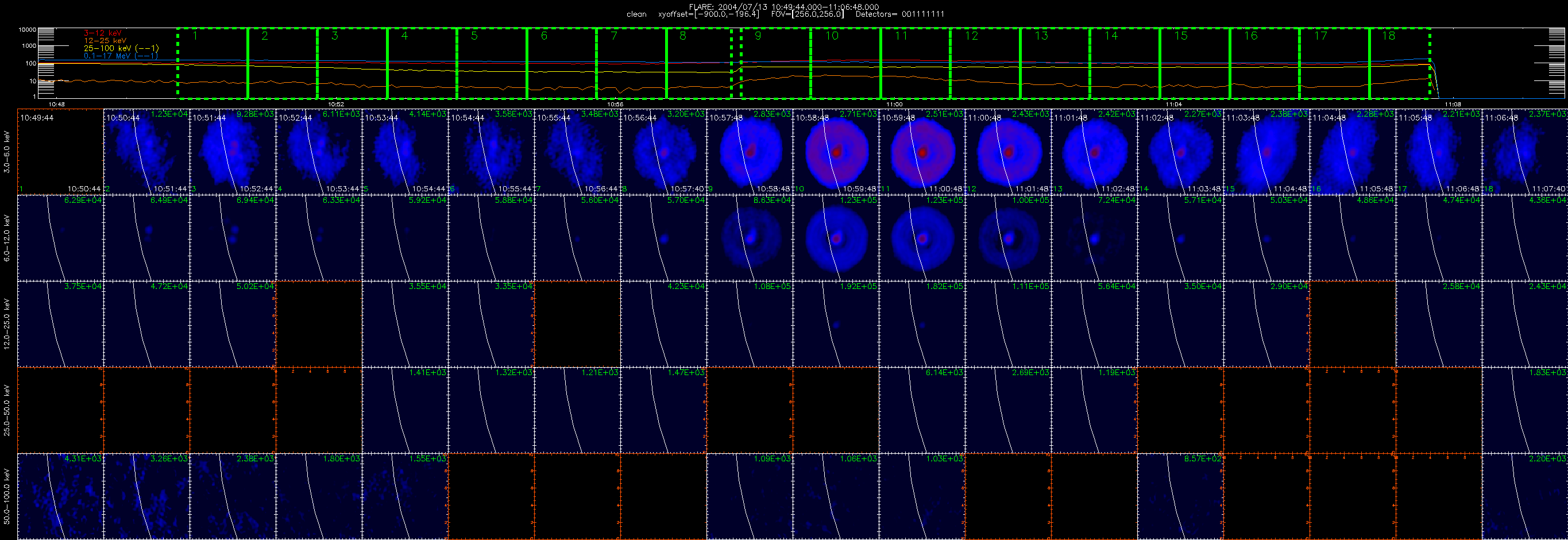Click the xyoffset=[-900.0,-196.4] text
The image size is (1568, 540).
coord(709,14)
